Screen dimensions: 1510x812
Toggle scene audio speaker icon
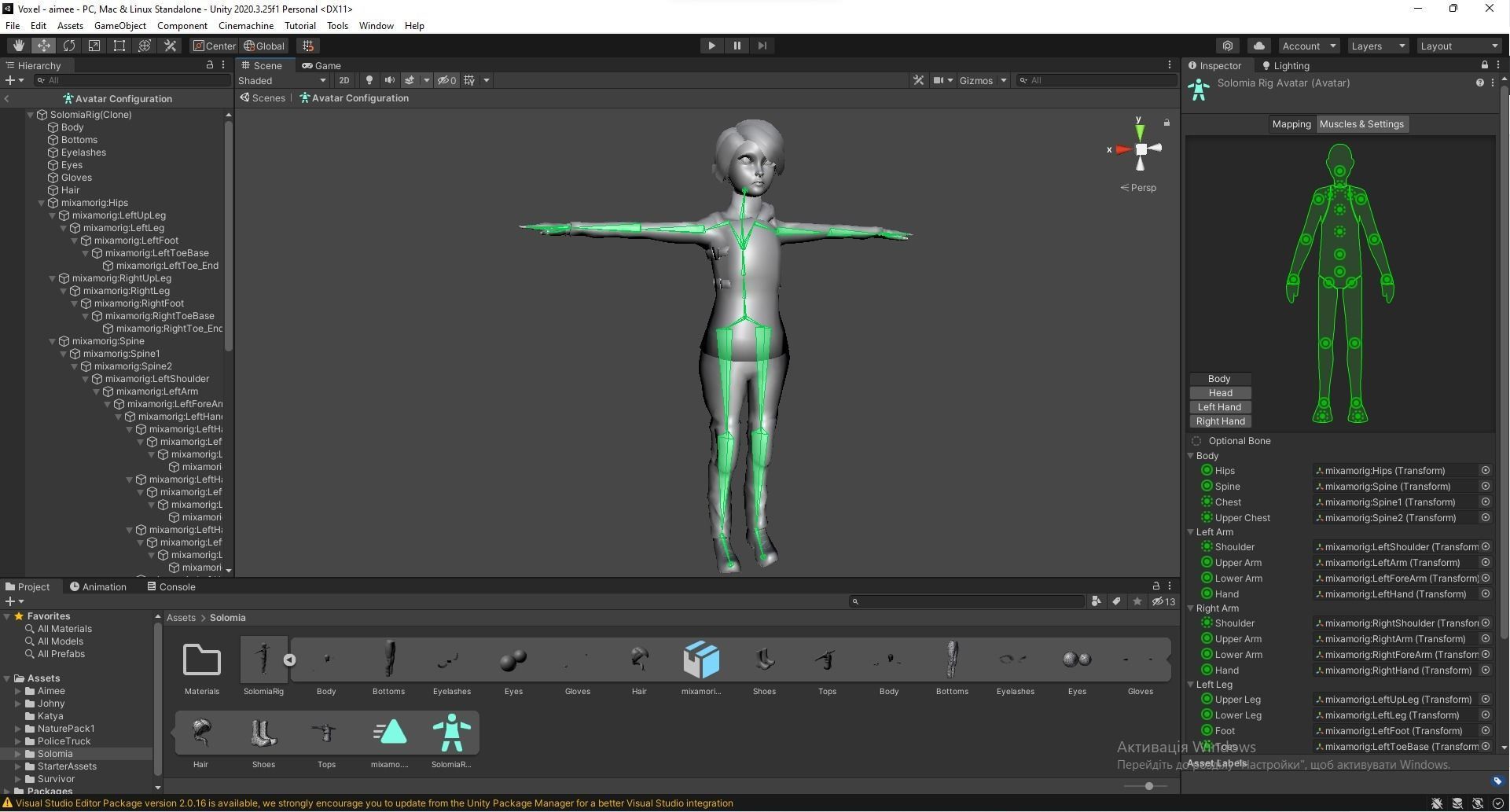pos(389,80)
